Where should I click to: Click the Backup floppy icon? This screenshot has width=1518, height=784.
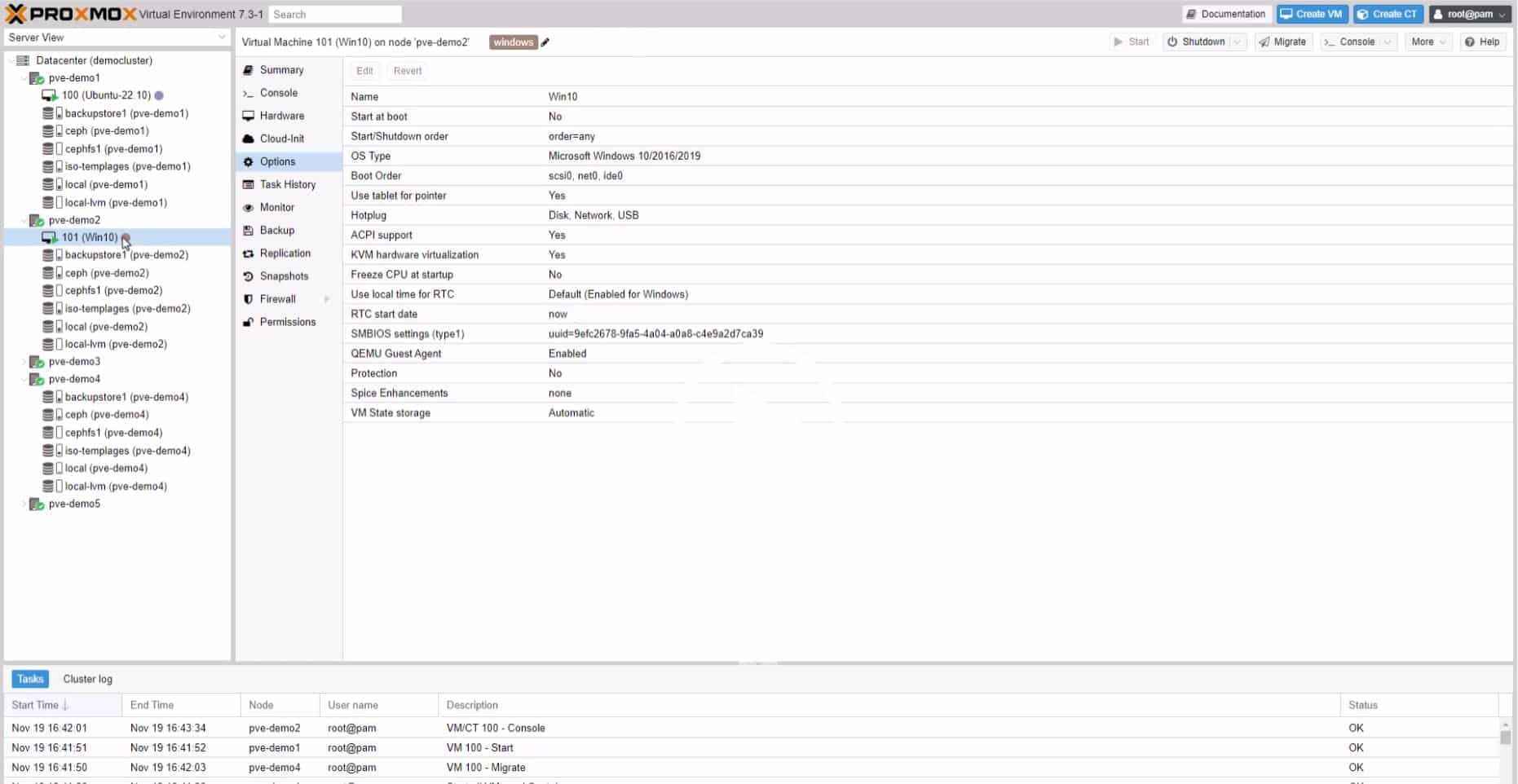click(x=249, y=231)
